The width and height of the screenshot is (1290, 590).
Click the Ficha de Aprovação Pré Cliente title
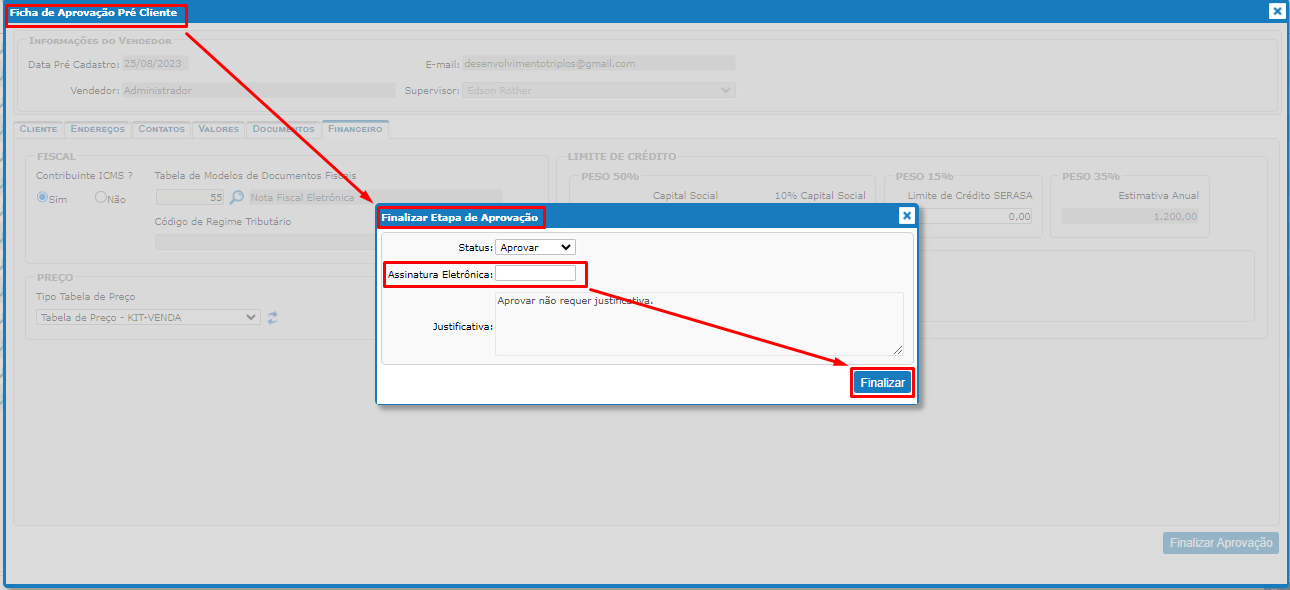94,13
